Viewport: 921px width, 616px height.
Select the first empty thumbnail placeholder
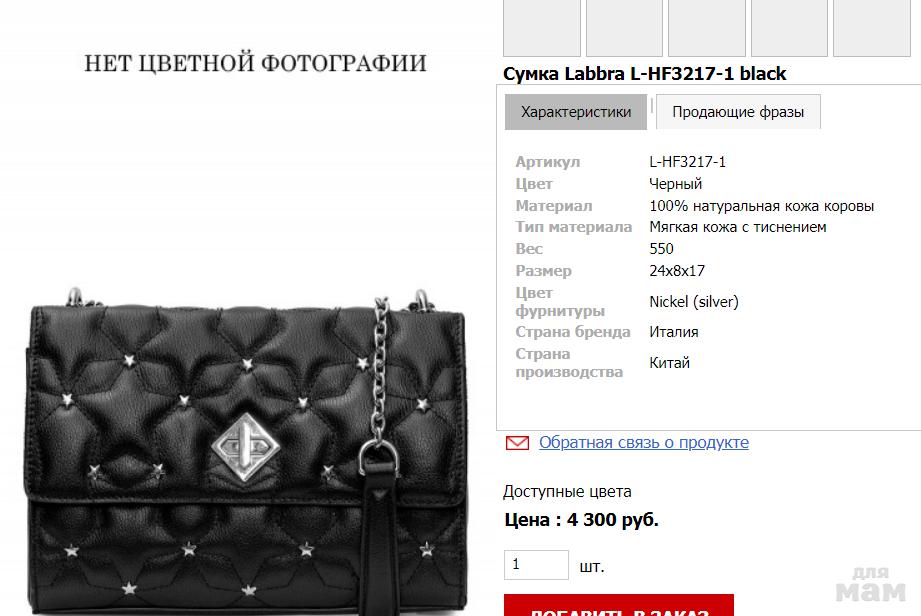pos(542,28)
